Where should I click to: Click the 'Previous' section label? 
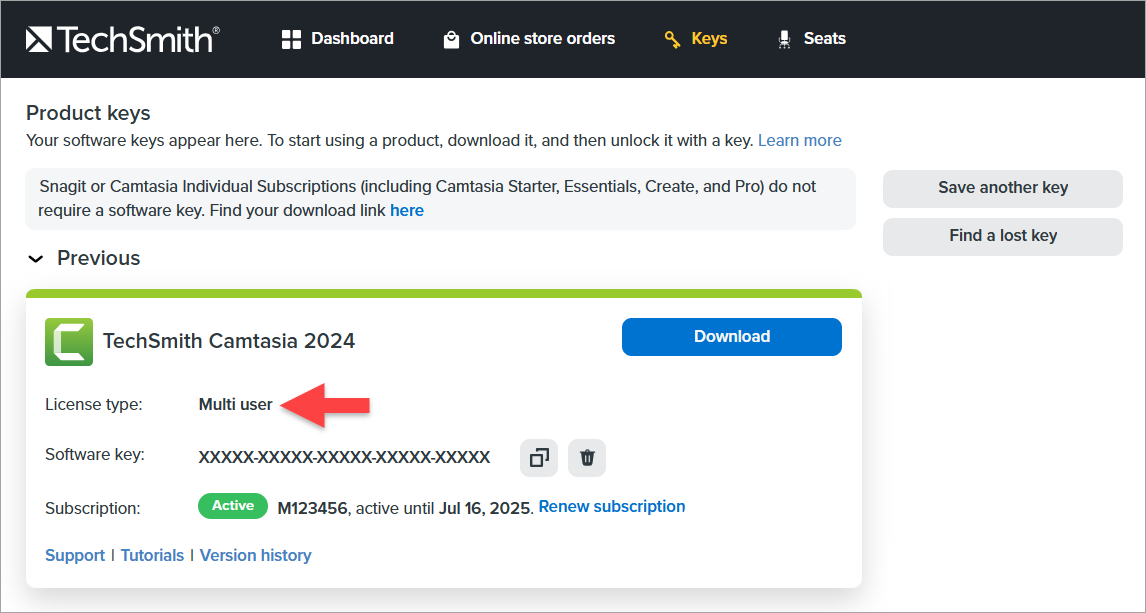[99, 258]
